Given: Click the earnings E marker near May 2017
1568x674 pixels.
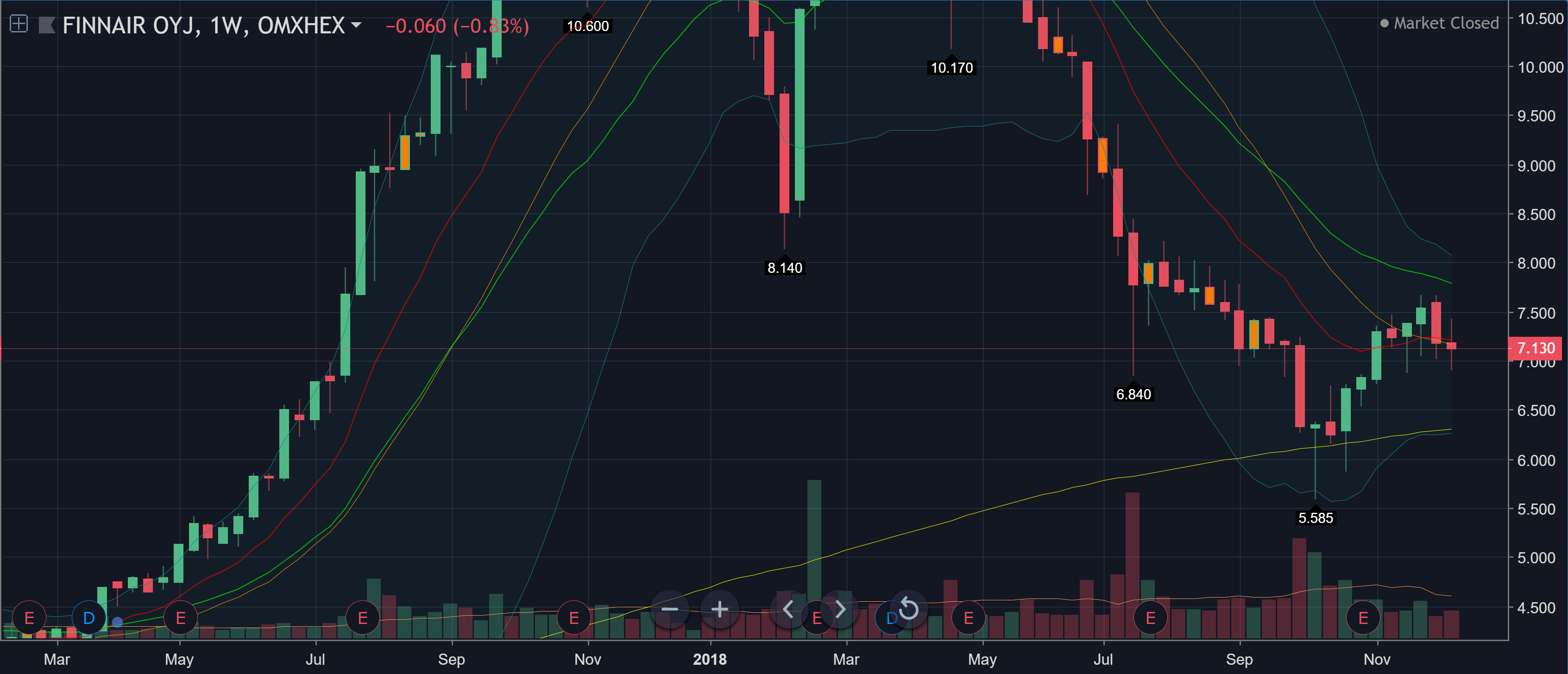Looking at the screenshot, I should pos(180,618).
